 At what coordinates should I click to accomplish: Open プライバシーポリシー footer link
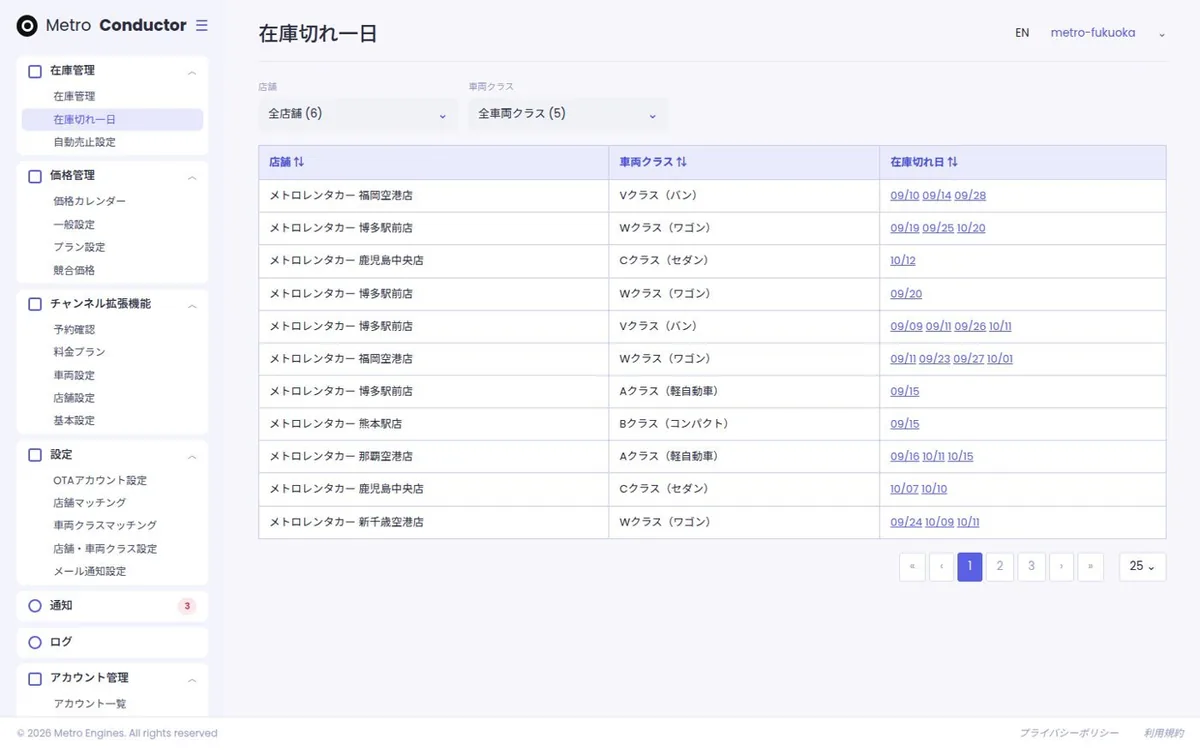point(1069,734)
